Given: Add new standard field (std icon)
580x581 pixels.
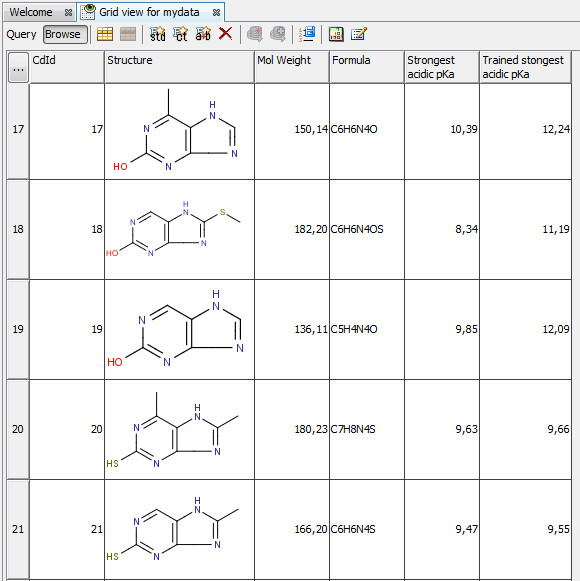Looking at the screenshot, I should click(x=158, y=34).
